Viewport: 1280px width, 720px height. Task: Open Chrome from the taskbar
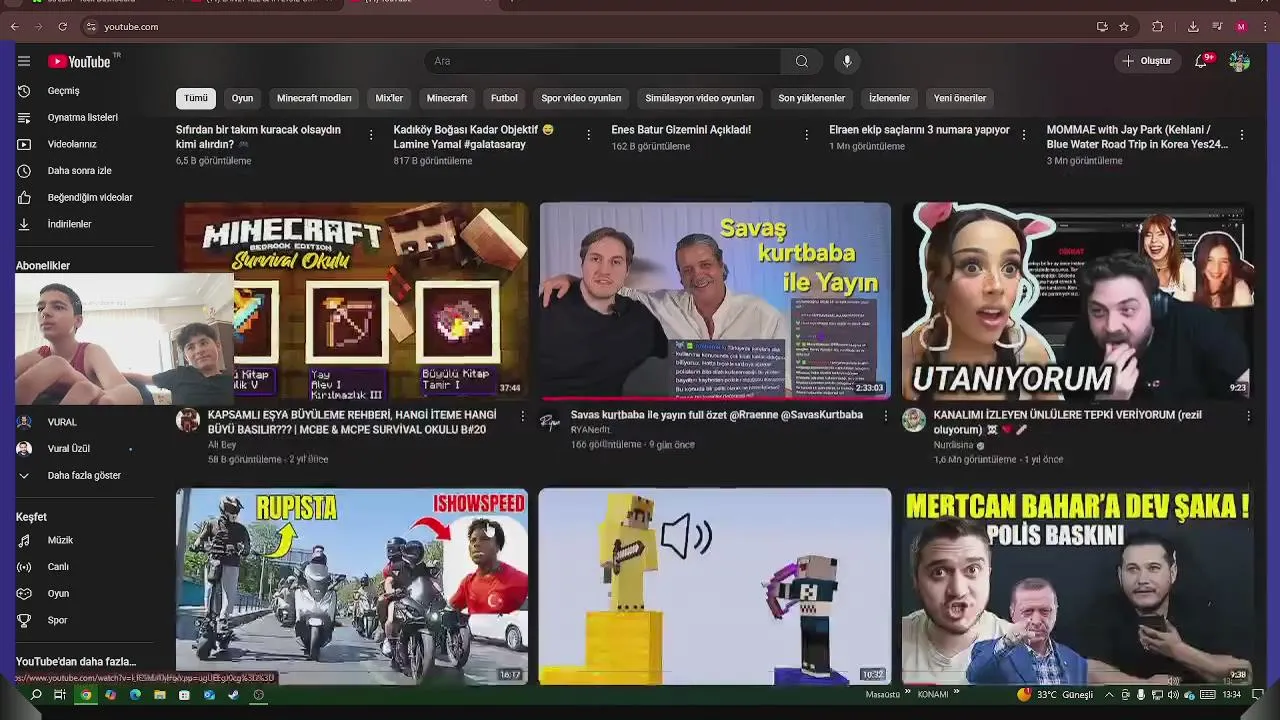(86, 695)
